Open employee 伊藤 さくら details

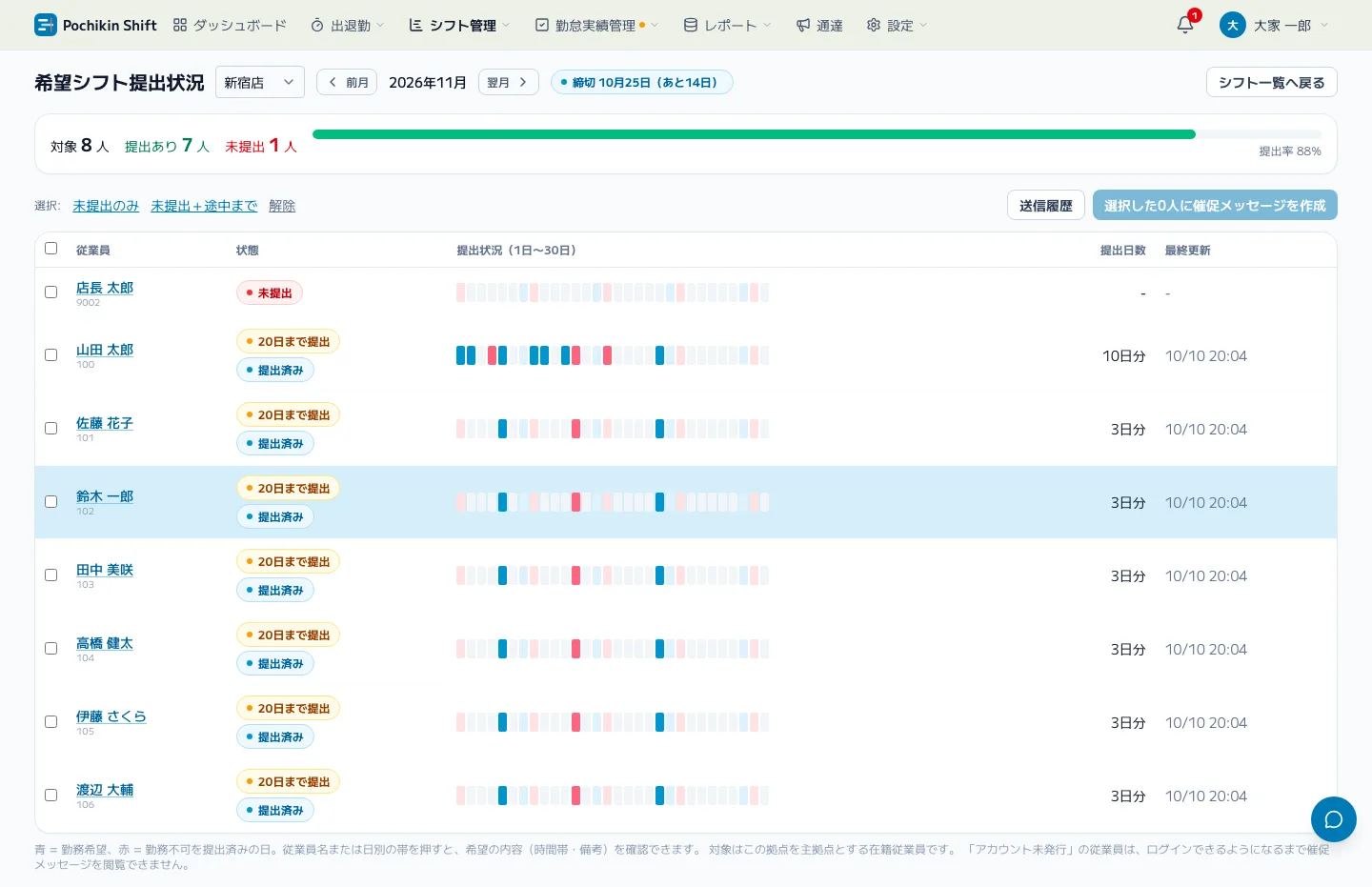click(111, 716)
